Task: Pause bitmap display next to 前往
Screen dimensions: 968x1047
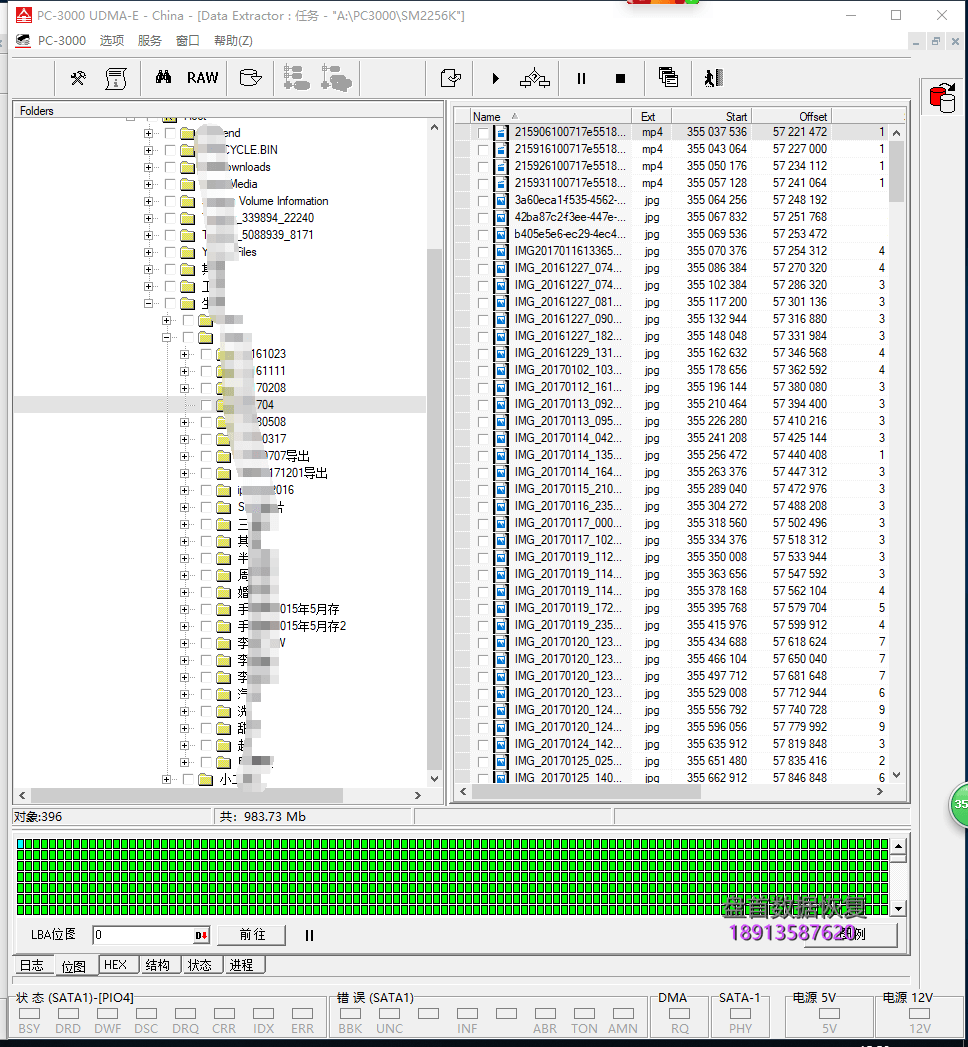Action: 309,935
